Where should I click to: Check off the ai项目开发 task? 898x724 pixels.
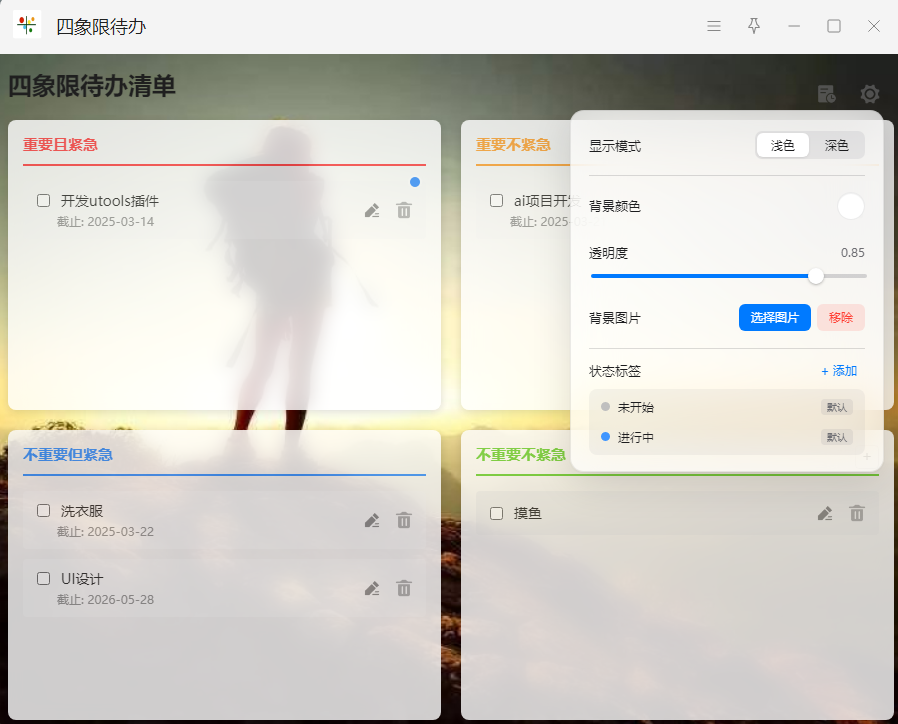tap(497, 200)
